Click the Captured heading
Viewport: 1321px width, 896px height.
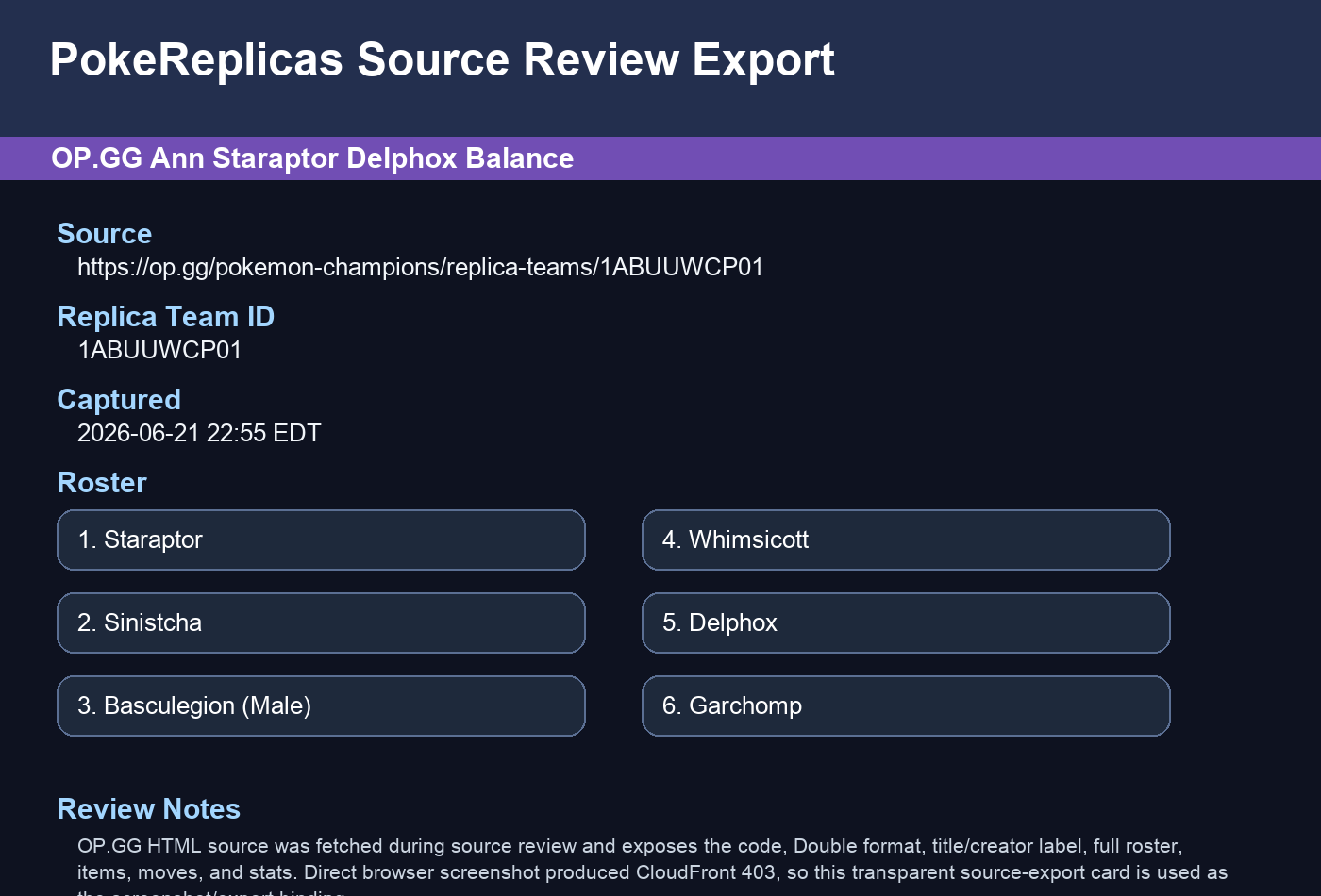118,399
